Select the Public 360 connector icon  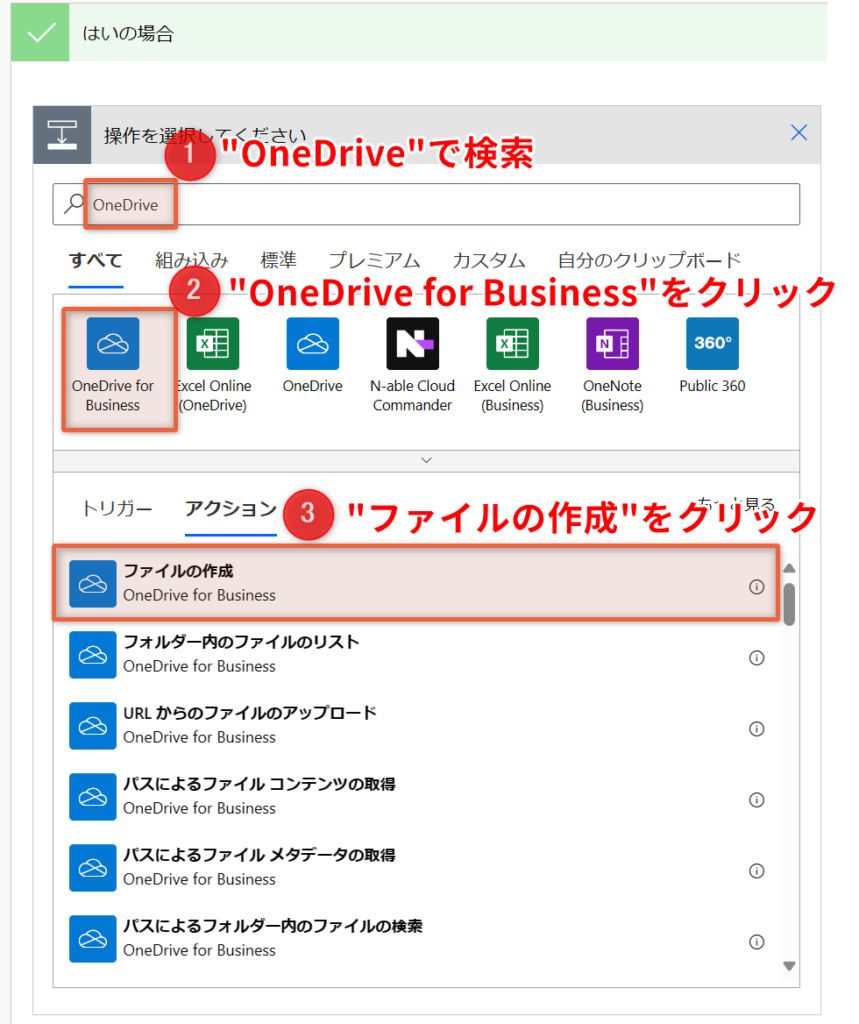click(712, 344)
